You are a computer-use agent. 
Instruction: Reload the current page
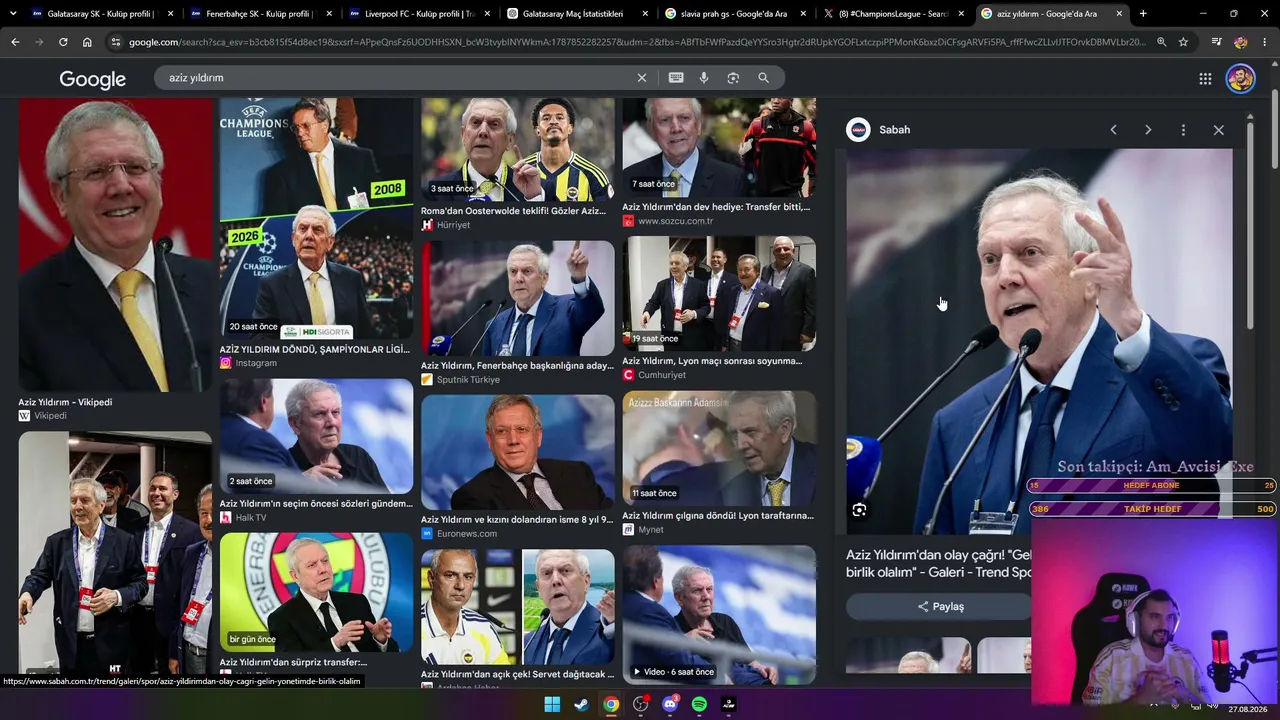pyautogui.click(x=63, y=42)
